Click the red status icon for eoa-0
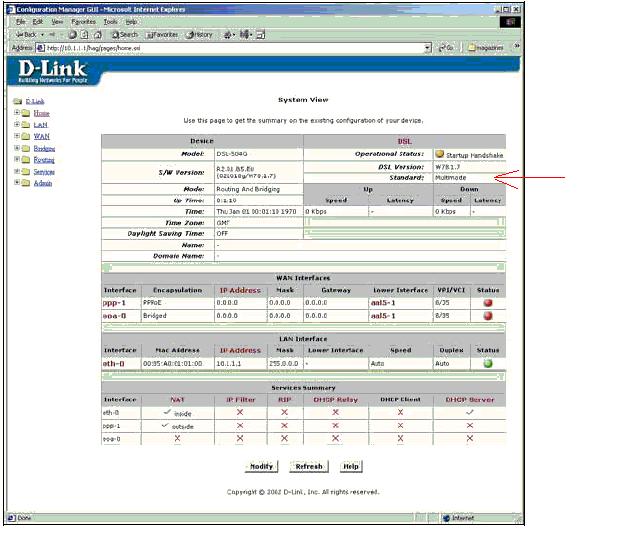The image size is (641, 533). [488, 316]
